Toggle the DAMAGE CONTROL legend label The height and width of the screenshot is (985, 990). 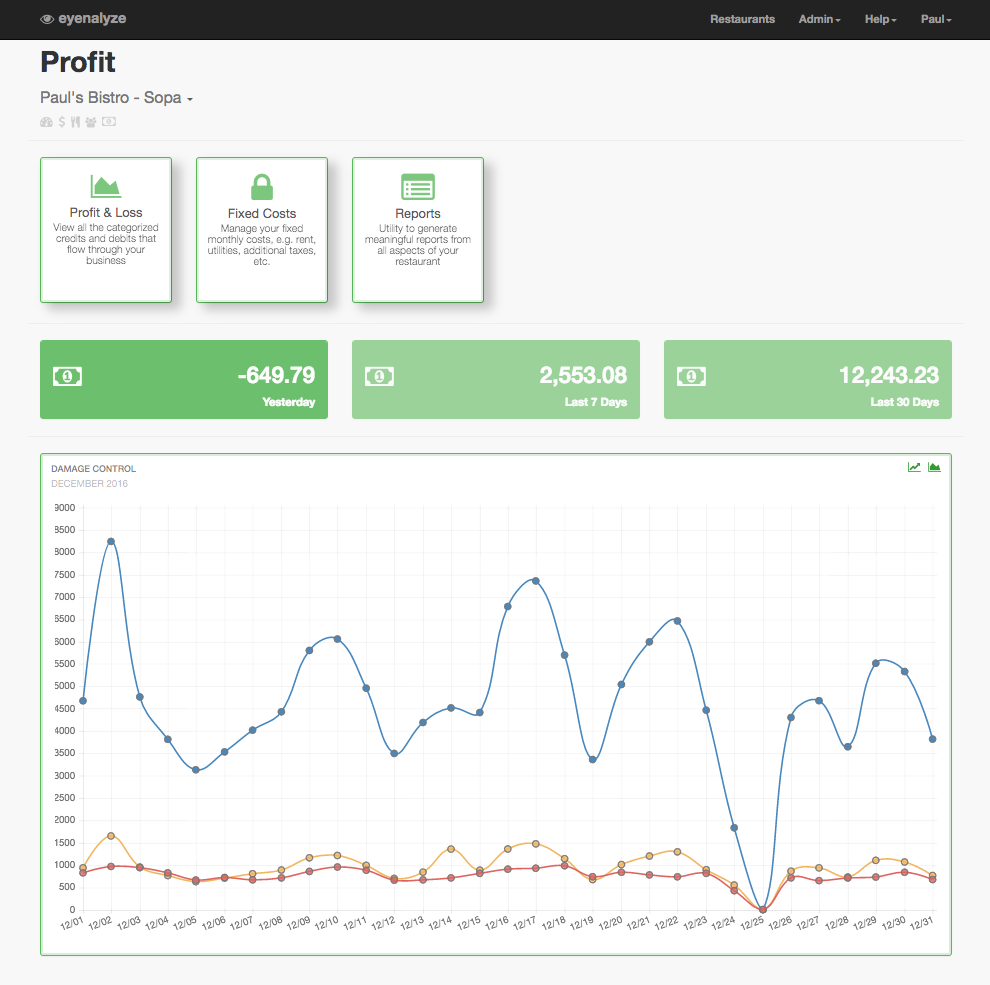click(x=94, y=468)
